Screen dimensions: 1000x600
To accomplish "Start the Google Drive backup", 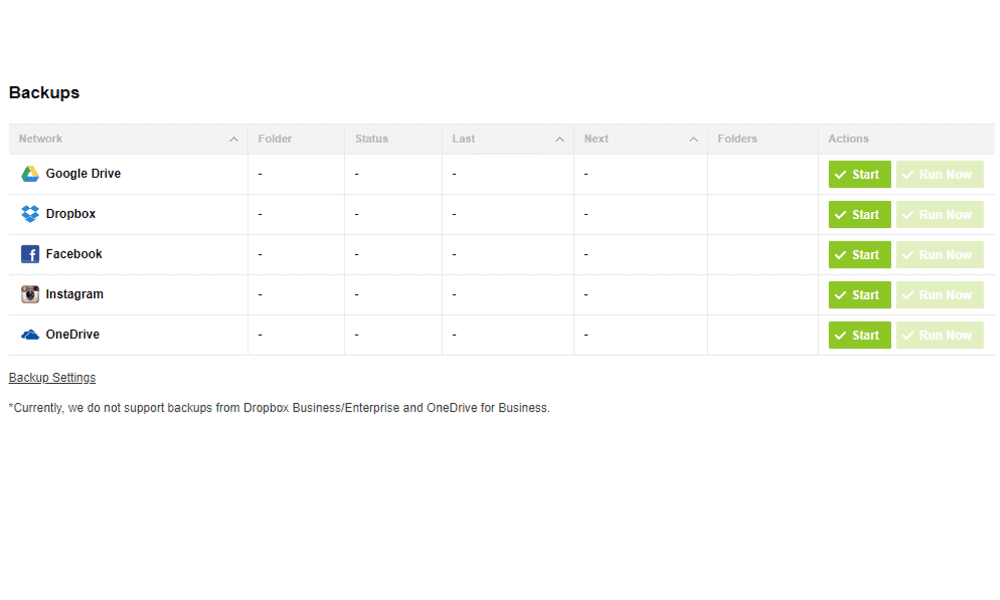I will 859,174.
